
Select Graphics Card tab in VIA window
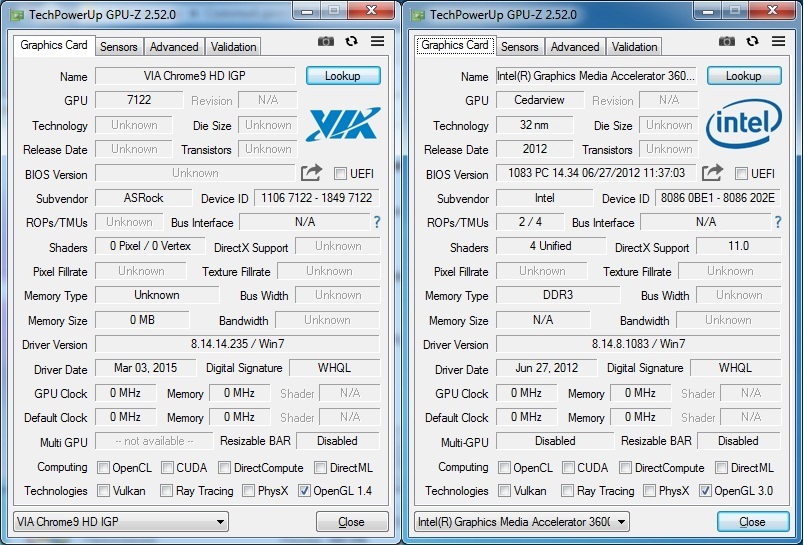point(54,45)
